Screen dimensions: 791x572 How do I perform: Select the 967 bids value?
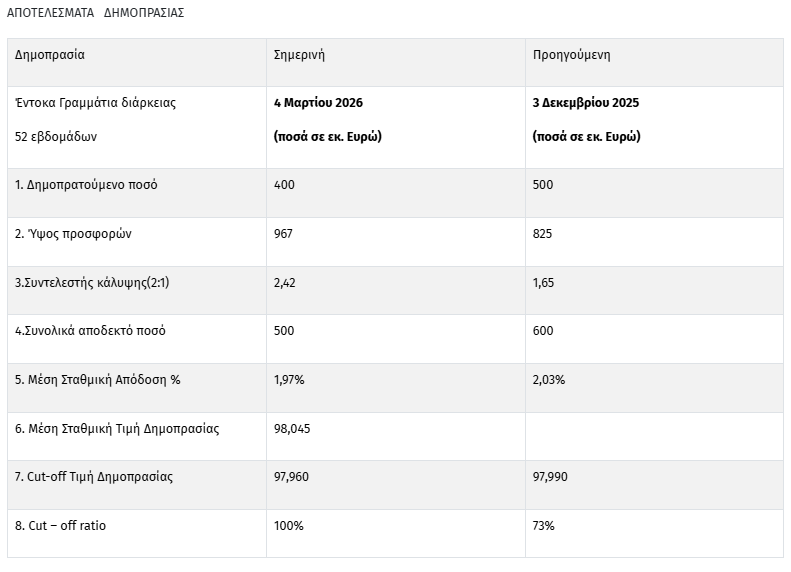coord(284,234)
